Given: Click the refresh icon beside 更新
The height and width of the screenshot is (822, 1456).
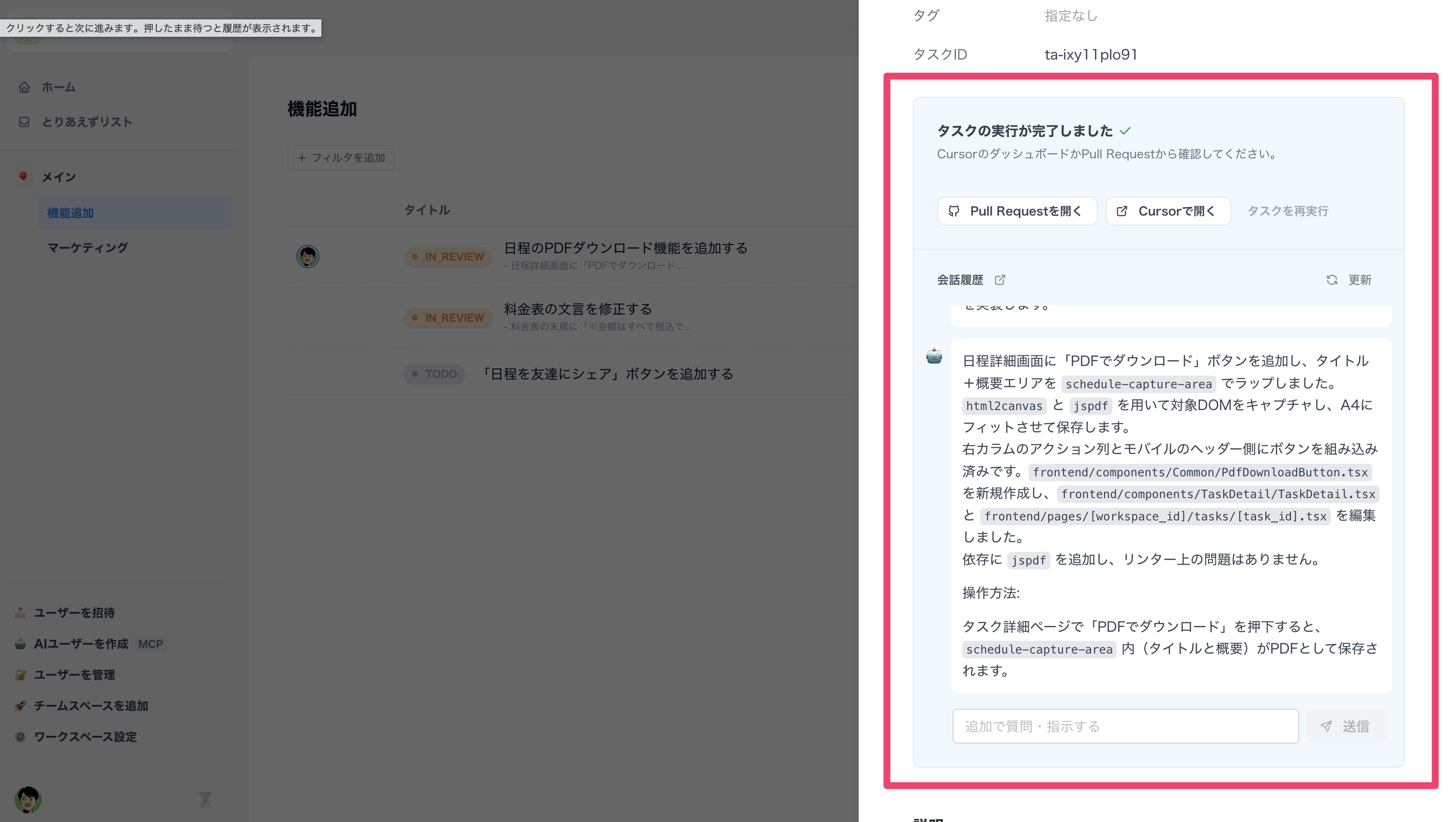Looking at the screenshot, I should point(1332,280).
